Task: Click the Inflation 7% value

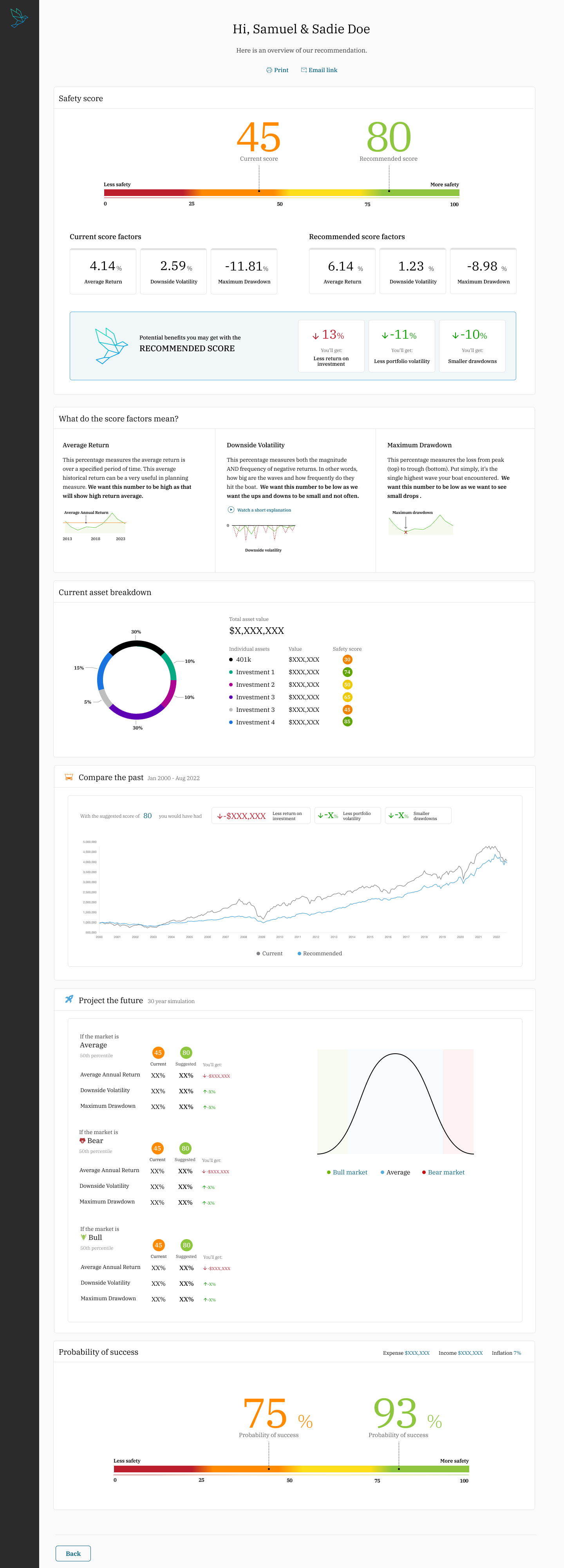Action: tap(517, 1353)
